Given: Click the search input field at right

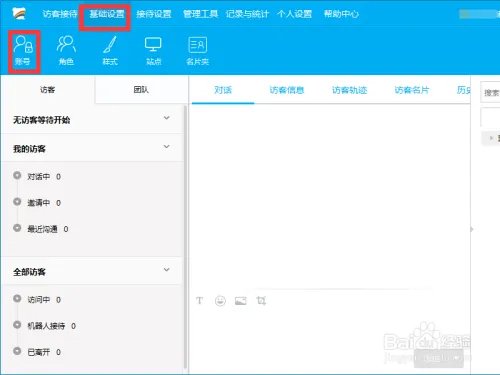Looking at the screenshot, I should [x=490, y=92].
